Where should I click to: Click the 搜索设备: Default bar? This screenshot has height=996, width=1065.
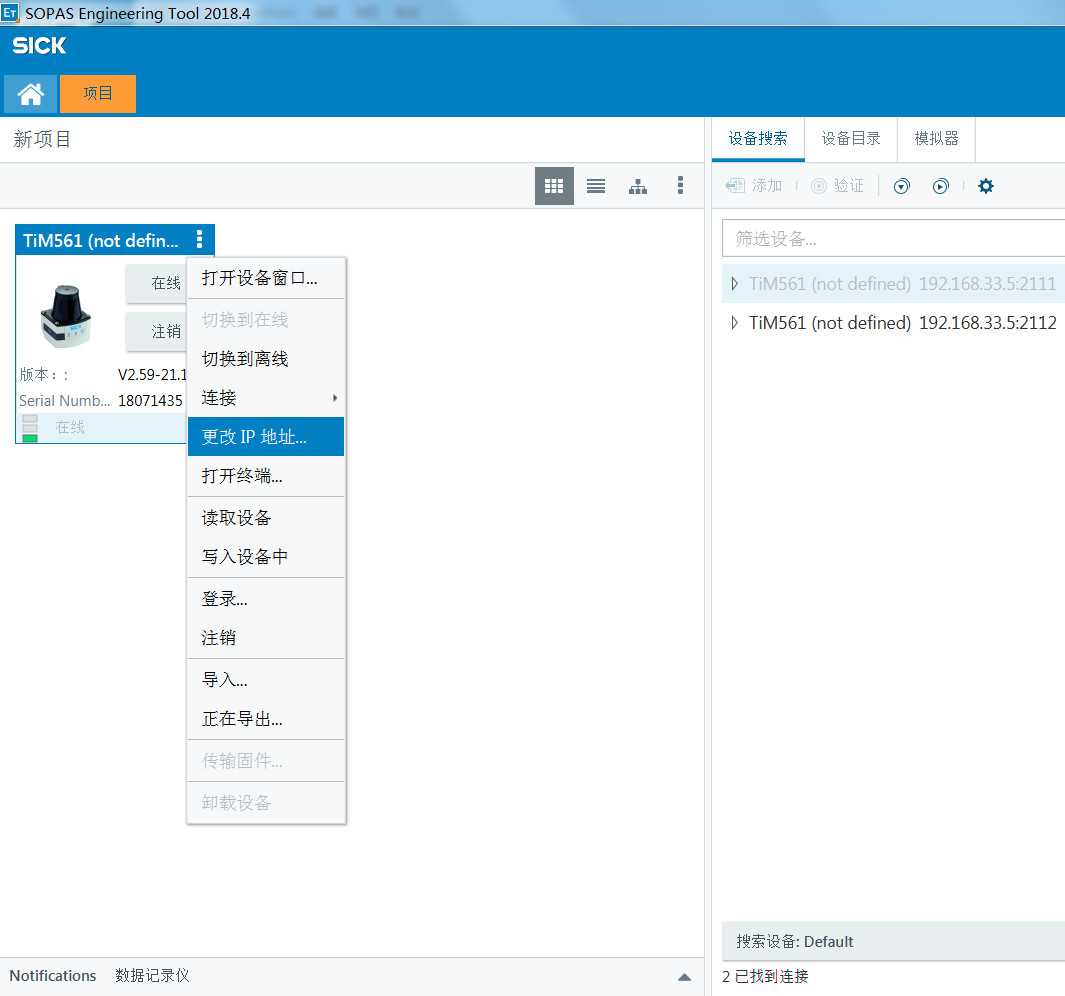click(x=893, y=941)
